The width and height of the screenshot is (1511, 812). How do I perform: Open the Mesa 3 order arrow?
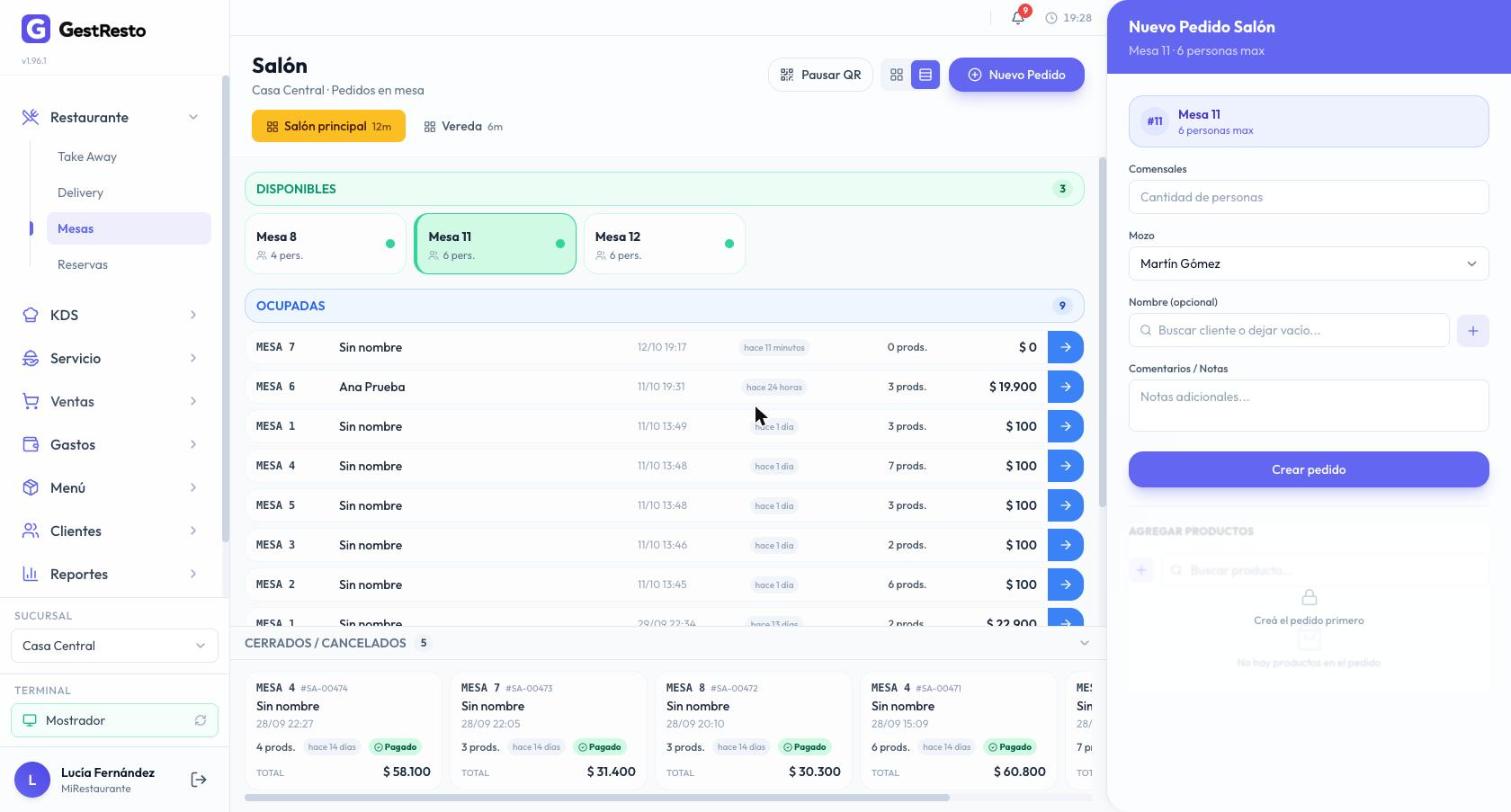[x=1065, y=545]
